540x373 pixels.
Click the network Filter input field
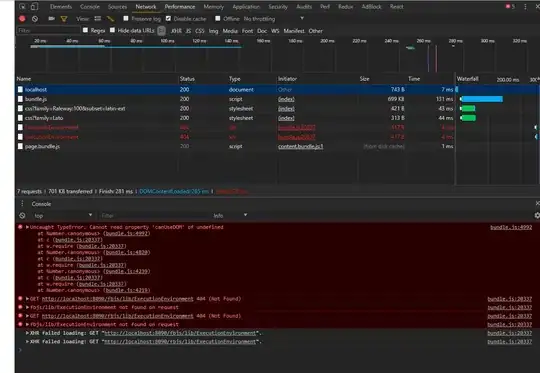(48, 31)
